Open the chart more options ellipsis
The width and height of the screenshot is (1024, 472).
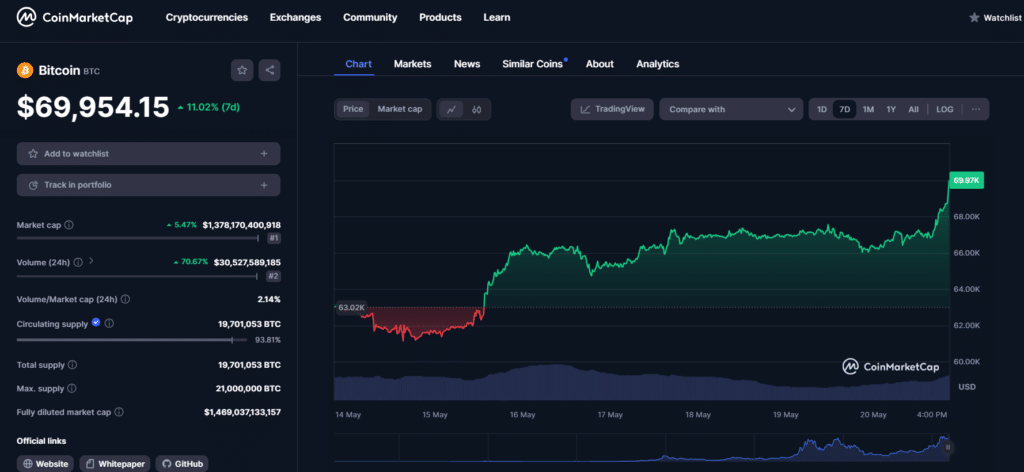pos(976,109)
